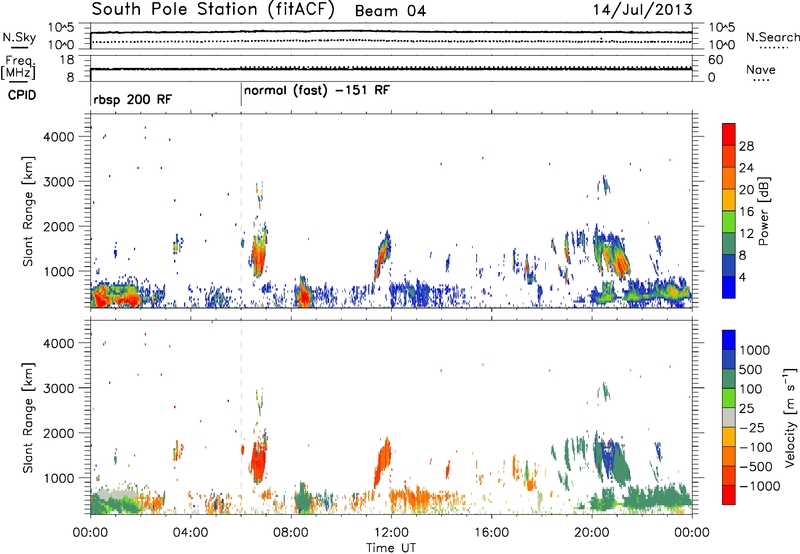Screen dimensions: 800x554
Task: Click the strong power echo near 06:40 UT
Action: tap(259, 255)
